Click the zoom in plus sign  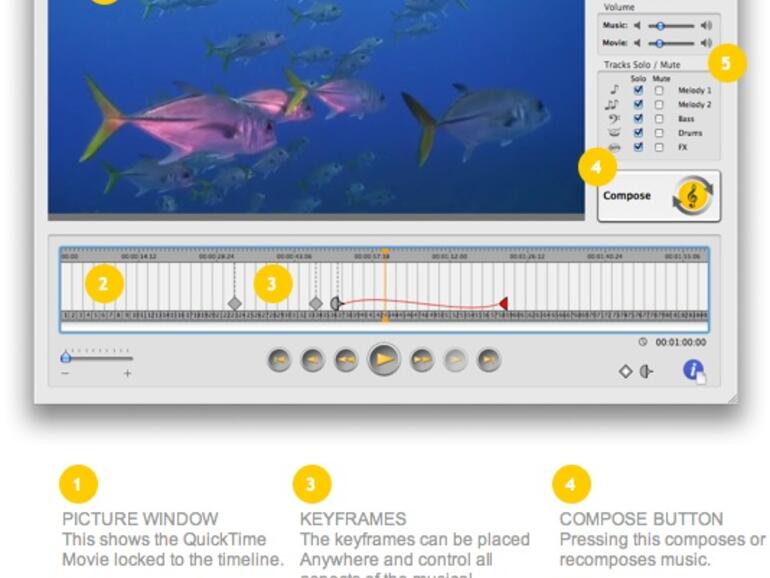(128, 373)
